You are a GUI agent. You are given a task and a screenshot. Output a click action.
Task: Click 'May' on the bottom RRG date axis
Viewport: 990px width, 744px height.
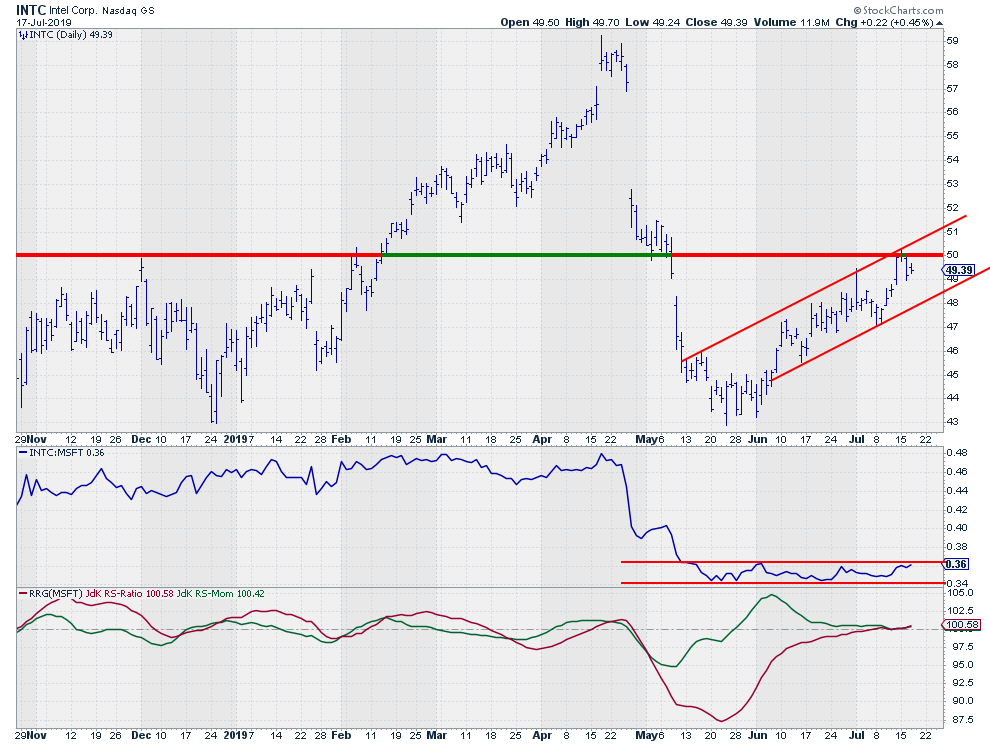[647, 735]
